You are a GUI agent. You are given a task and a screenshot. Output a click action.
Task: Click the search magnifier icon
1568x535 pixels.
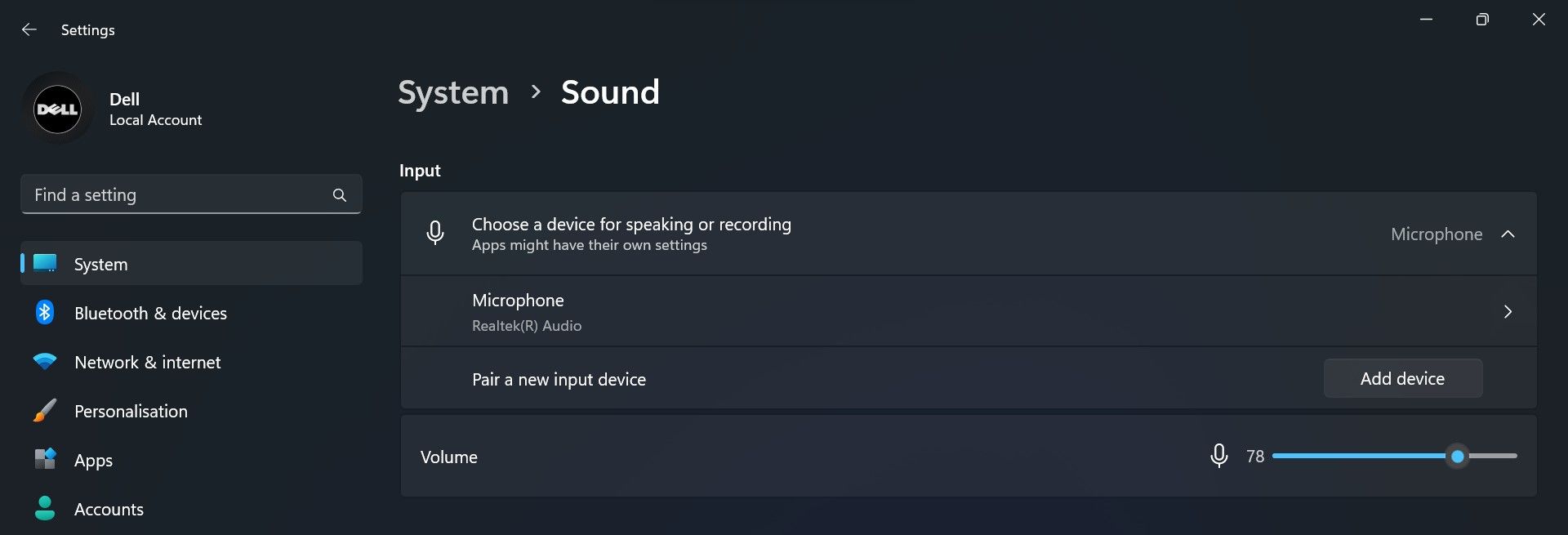[x=340, y=195]
